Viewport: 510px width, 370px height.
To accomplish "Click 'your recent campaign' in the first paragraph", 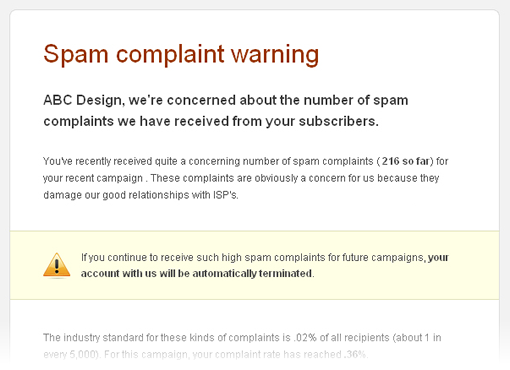I will pyautogui.click(x=93, y=178).
